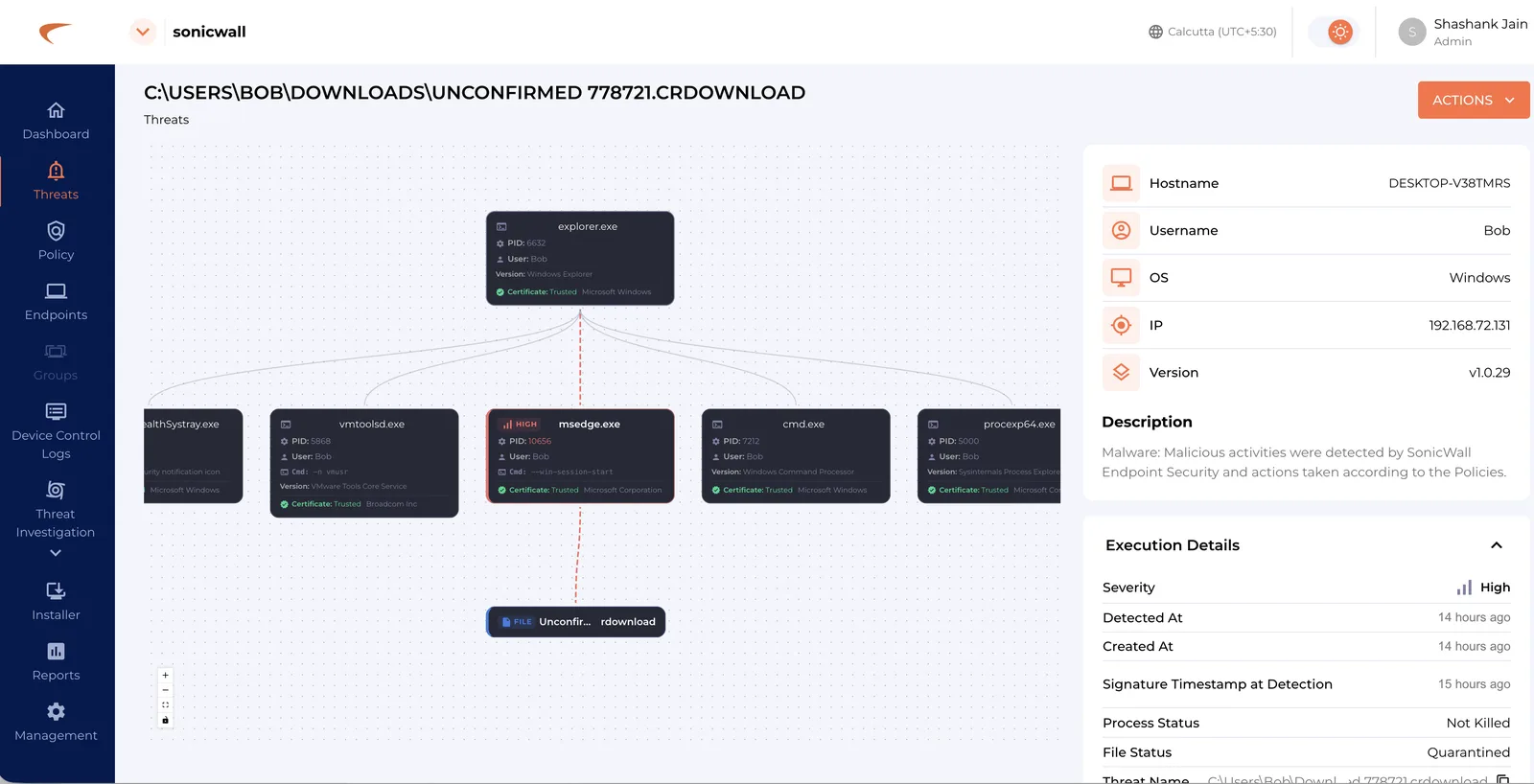The image size is (1534, 784).
Task: Open Shashank Jain user avatar
Action: click(1412, 32)
